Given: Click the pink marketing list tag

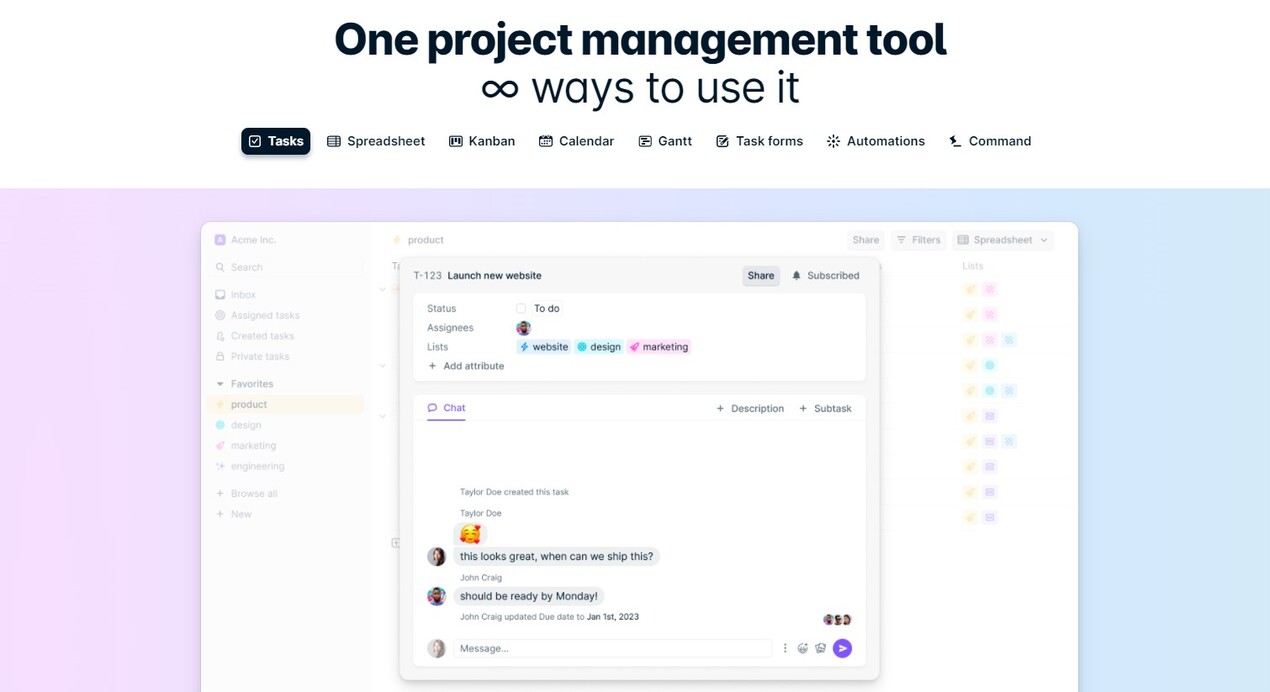Looking at the screenshot, I should pos(659,347).
